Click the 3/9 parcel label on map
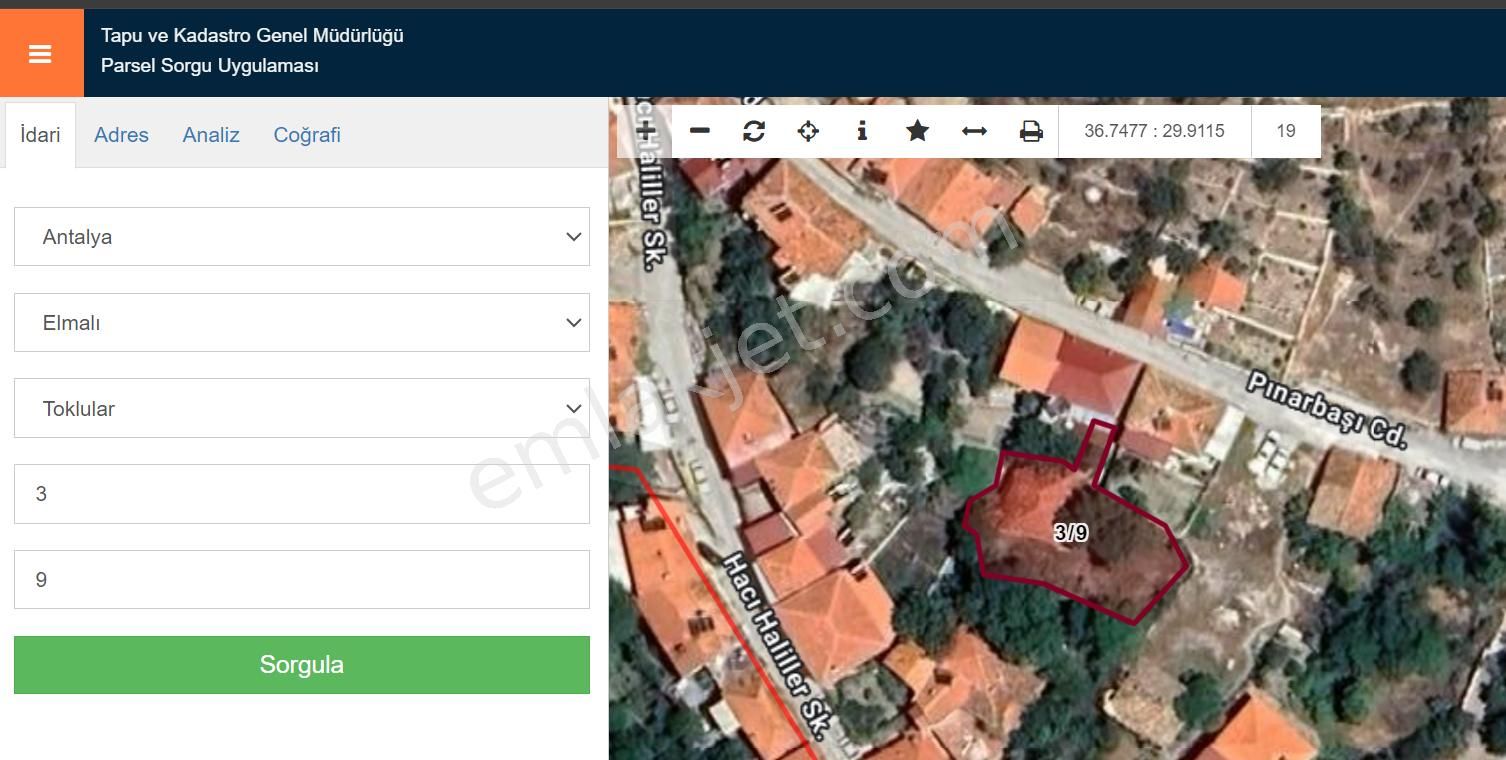Screen dimensions: 1506x760 click(1071, 533)
